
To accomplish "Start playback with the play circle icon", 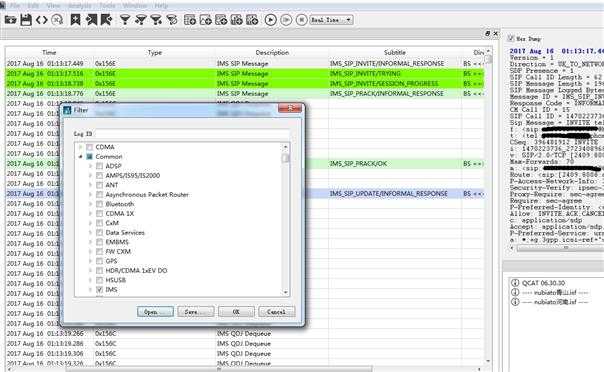I will coord(271,20).
